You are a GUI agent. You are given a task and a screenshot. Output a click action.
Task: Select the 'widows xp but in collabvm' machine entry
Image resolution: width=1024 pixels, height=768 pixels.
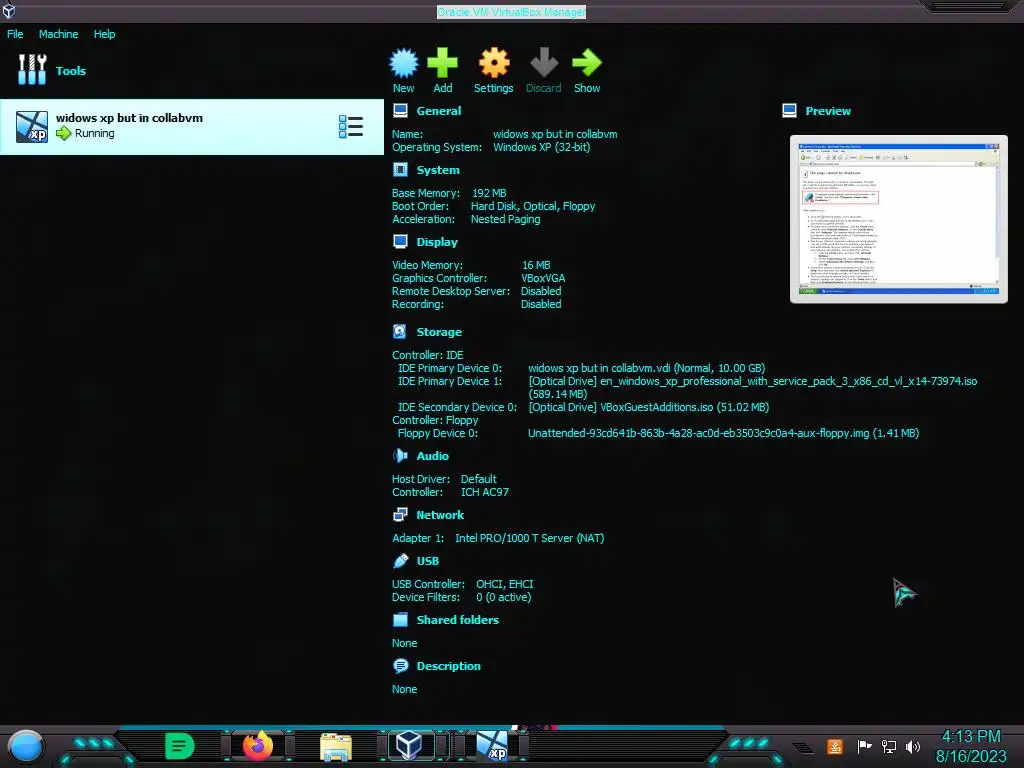[192, 127]
